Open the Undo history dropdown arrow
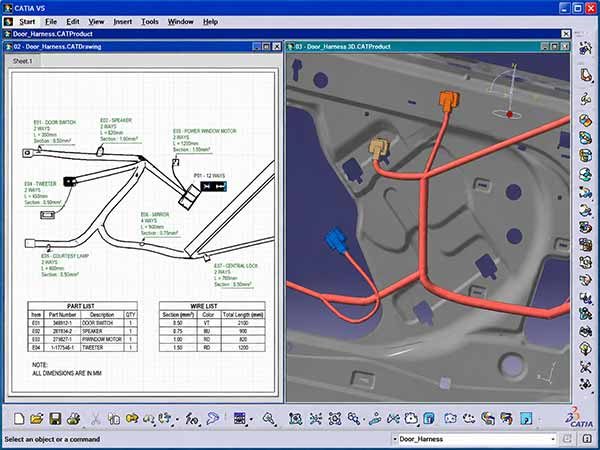600x450 pixels. coord(154,424)
